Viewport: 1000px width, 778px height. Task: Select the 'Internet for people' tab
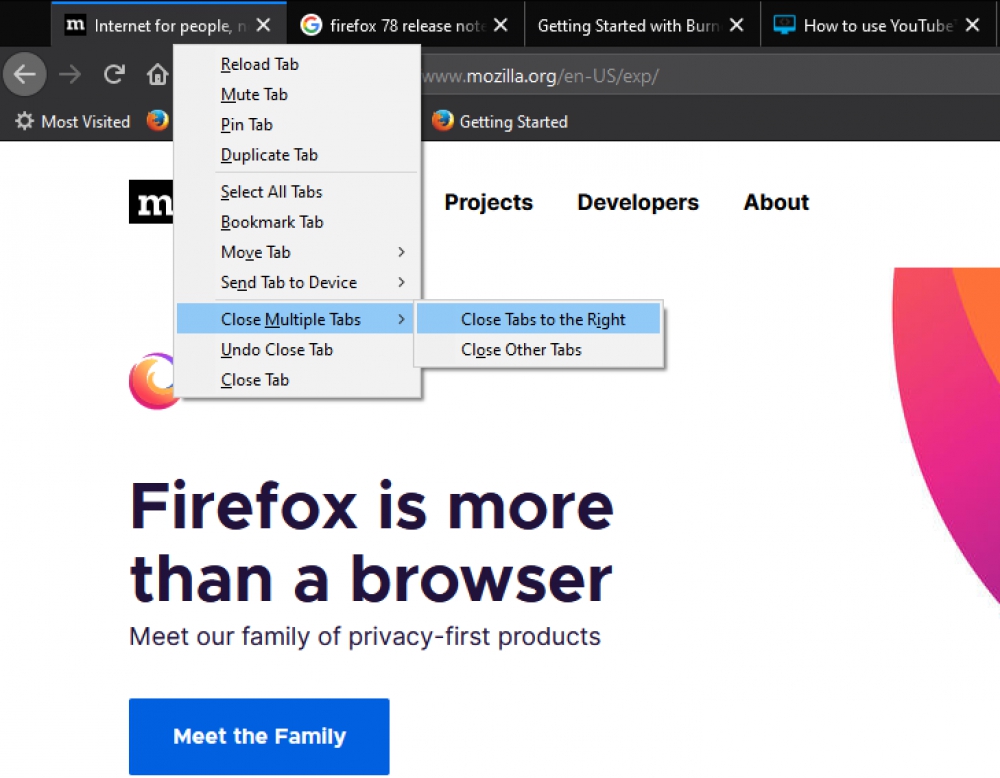pos(169,25)
